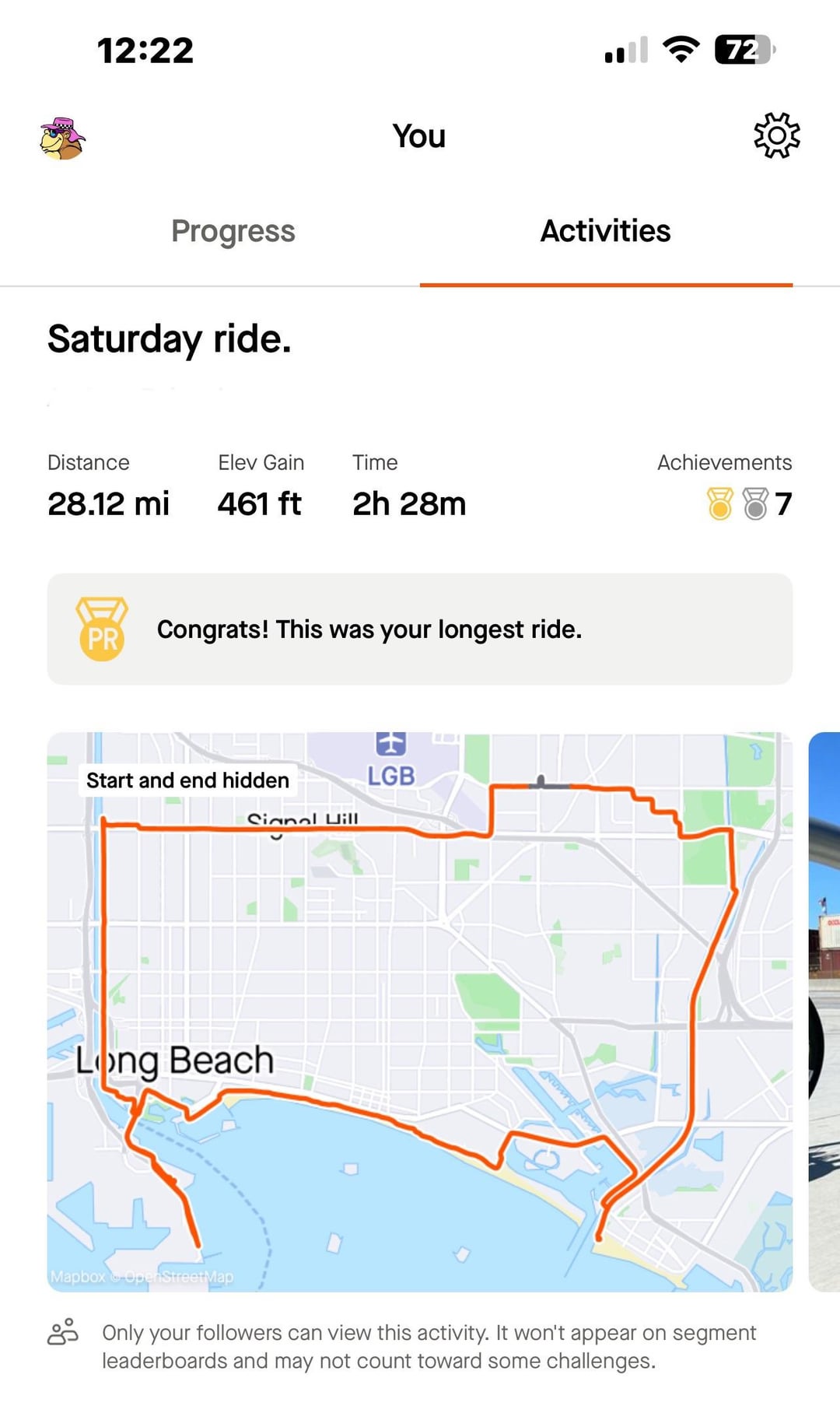
Task: Switch to the Progress tab
Action: [x=233, y=231]
